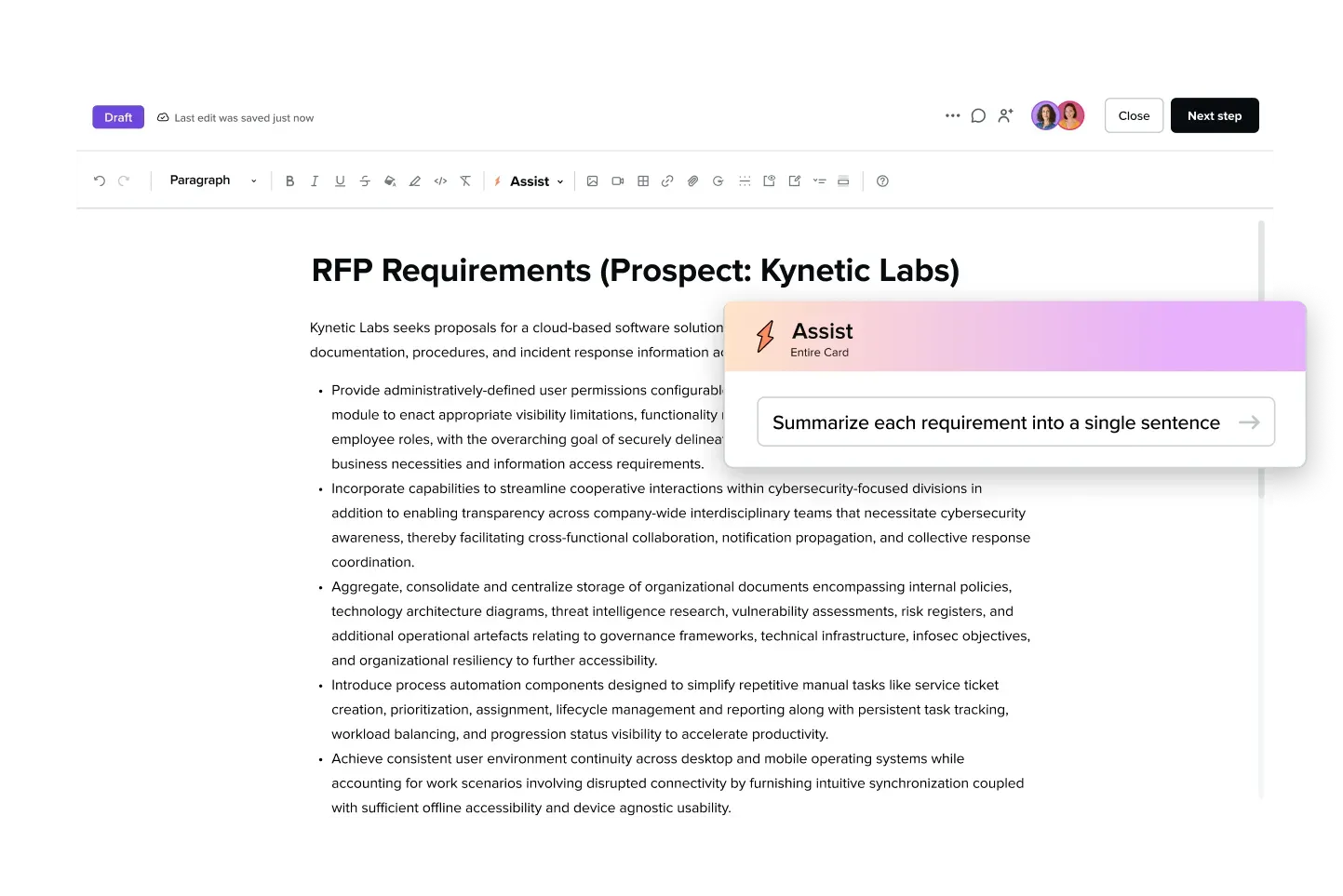This screenshot has height=896, width=1343.
Task: Open the text fill color tool
Action: (x=390, y=181)
